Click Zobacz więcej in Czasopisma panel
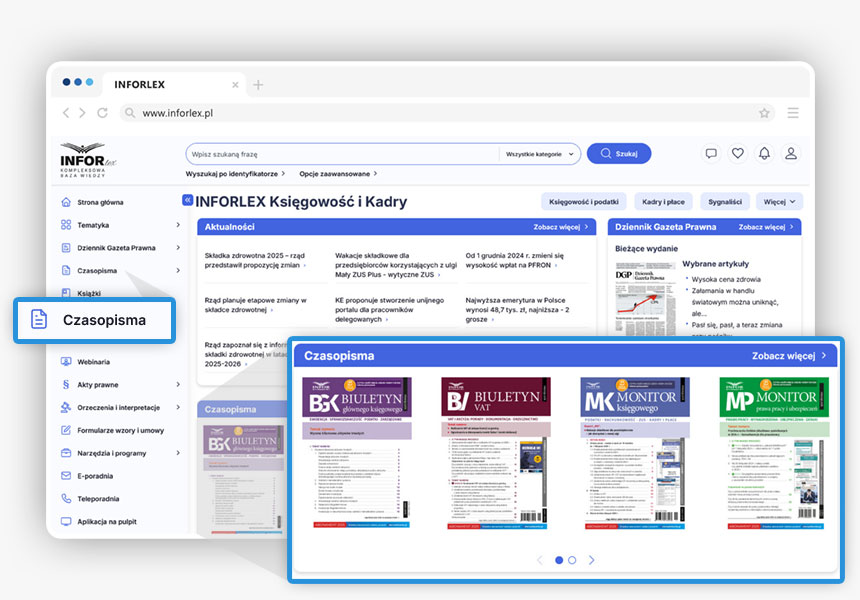Viewport: 860px width, 600px height. [x=792, y=355]
